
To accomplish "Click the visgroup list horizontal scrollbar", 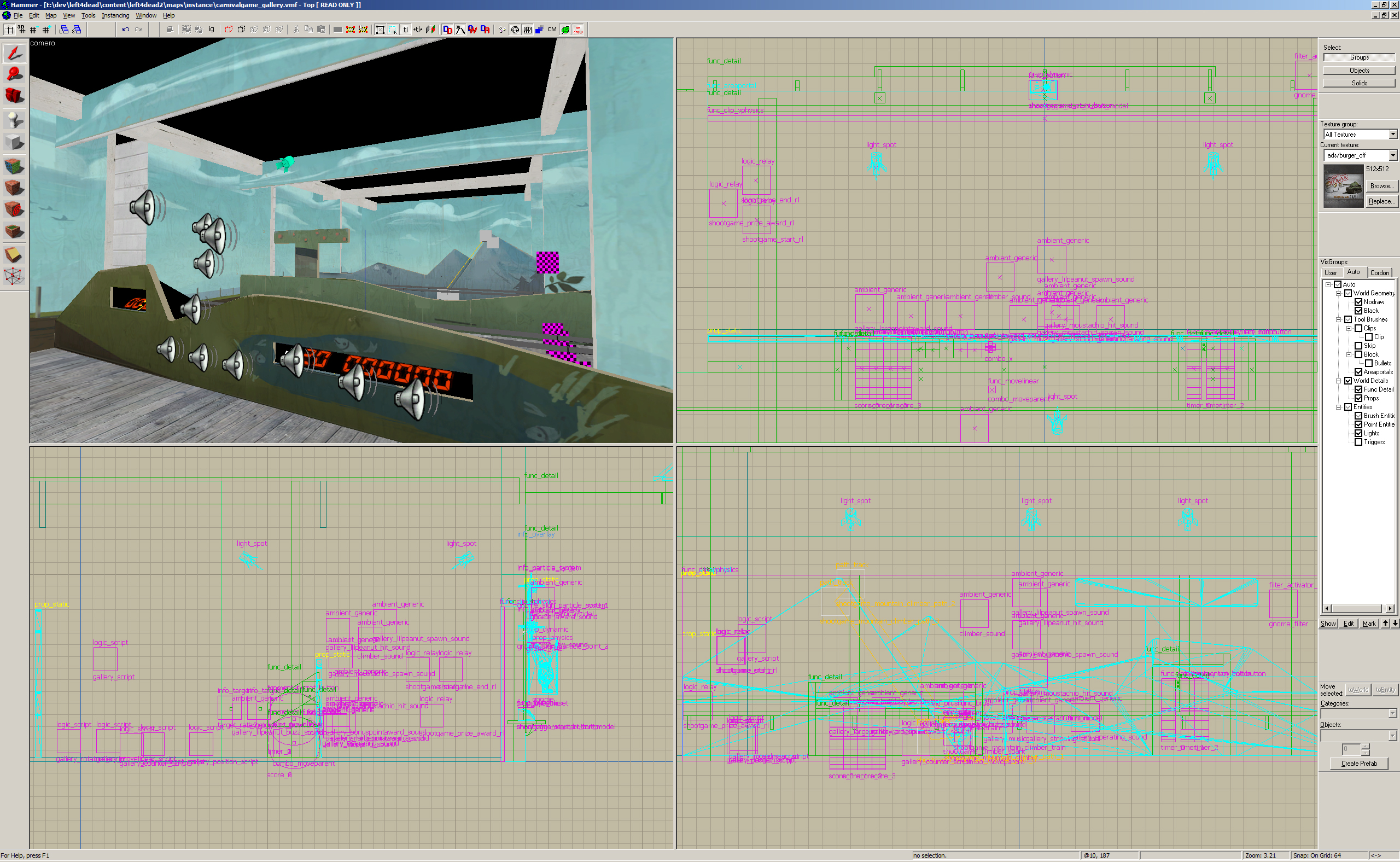I will (x=1358, y=609).
